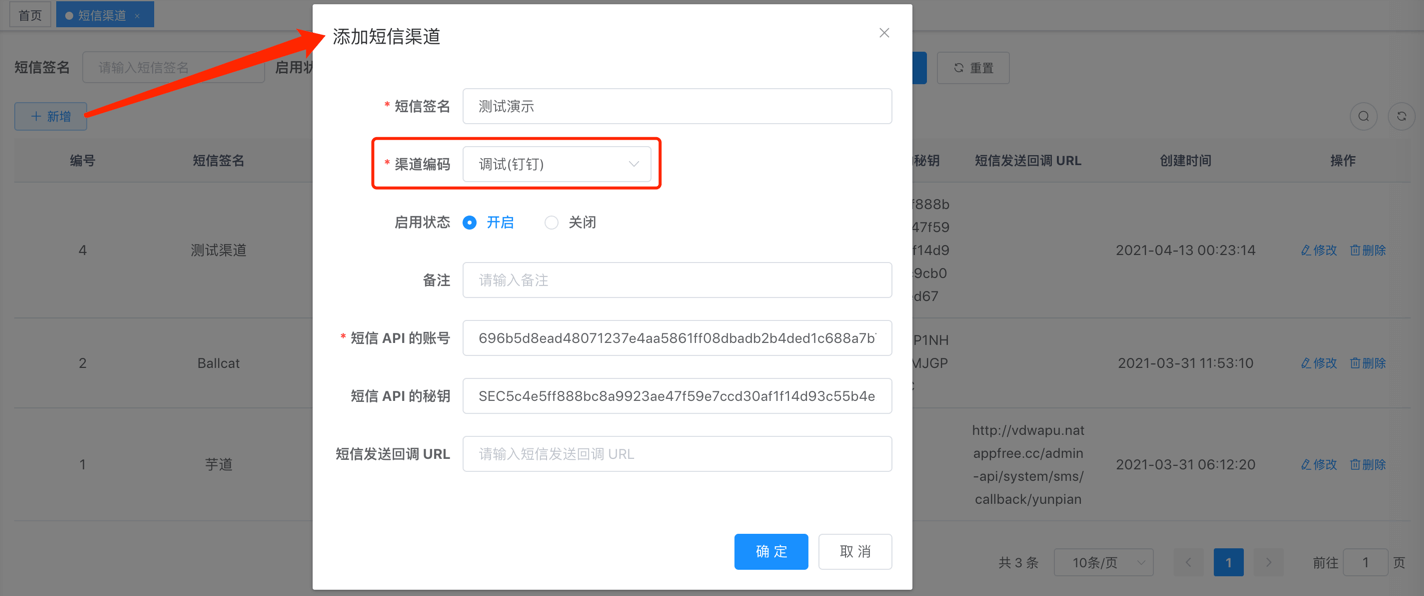This screenshot has width=1424, height=596.
Task: Click the 修改 edit icon for 芋道 row
Action: point(1305,464)
